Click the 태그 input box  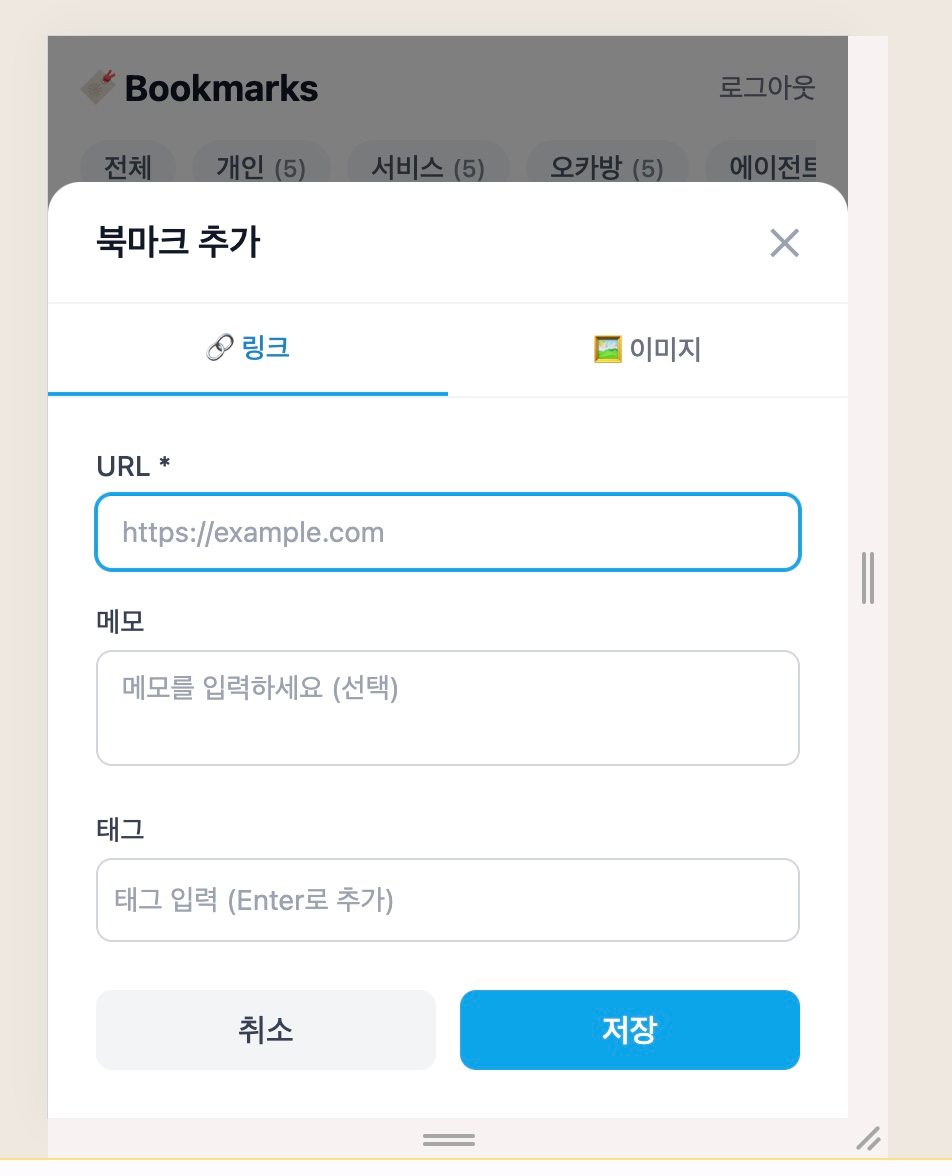448,900
